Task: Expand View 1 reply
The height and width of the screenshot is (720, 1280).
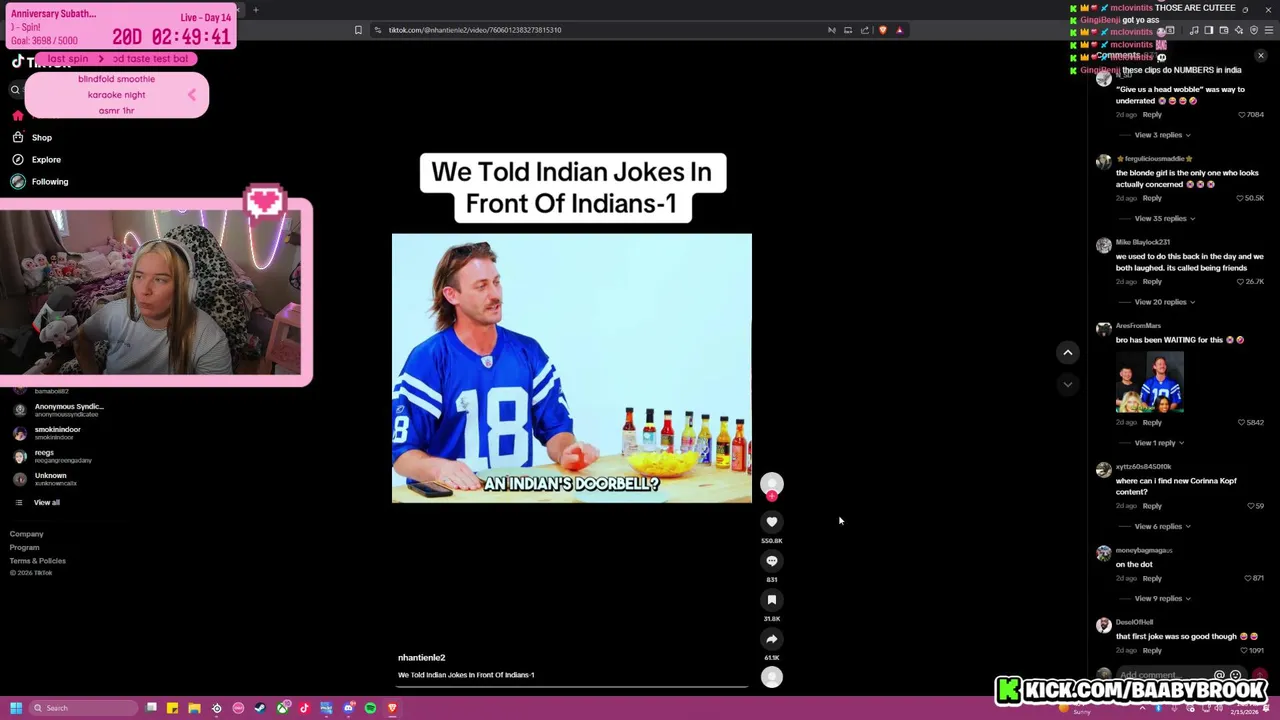Action: (x=1159, y=442)
